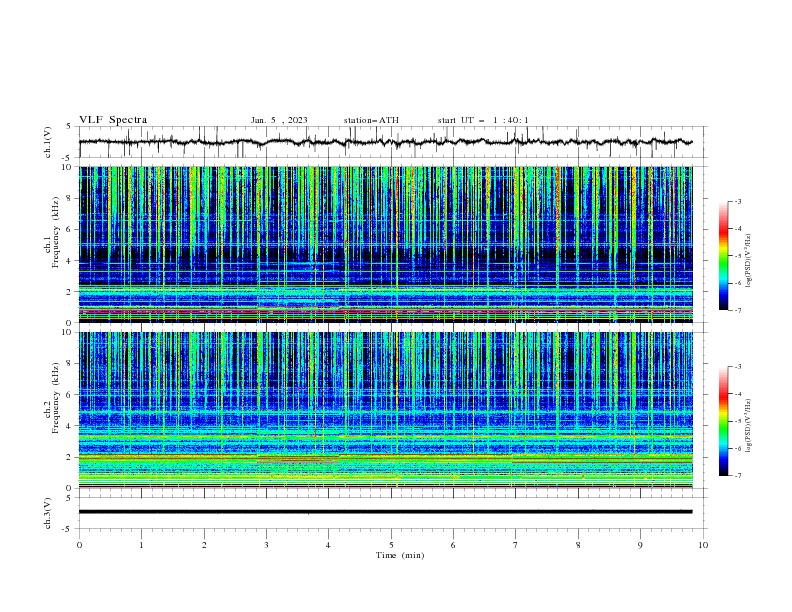
Task: Select the "start UT = 1:40:1" text
Action: pyautogui.click(x=483, y=120)
